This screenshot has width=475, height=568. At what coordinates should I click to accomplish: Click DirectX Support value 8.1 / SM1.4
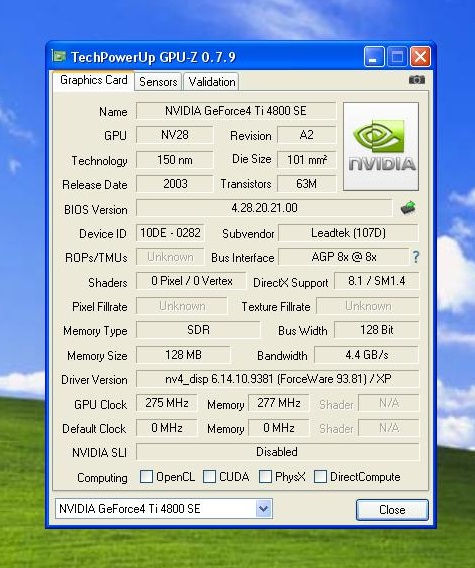(376, 281)
